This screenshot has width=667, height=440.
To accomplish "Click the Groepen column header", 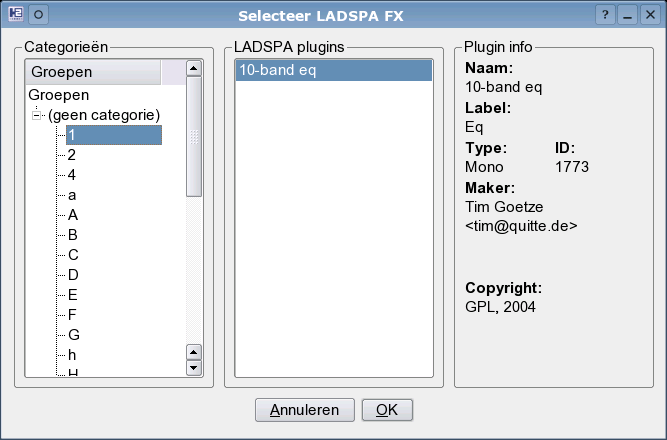I will point(93,72).
